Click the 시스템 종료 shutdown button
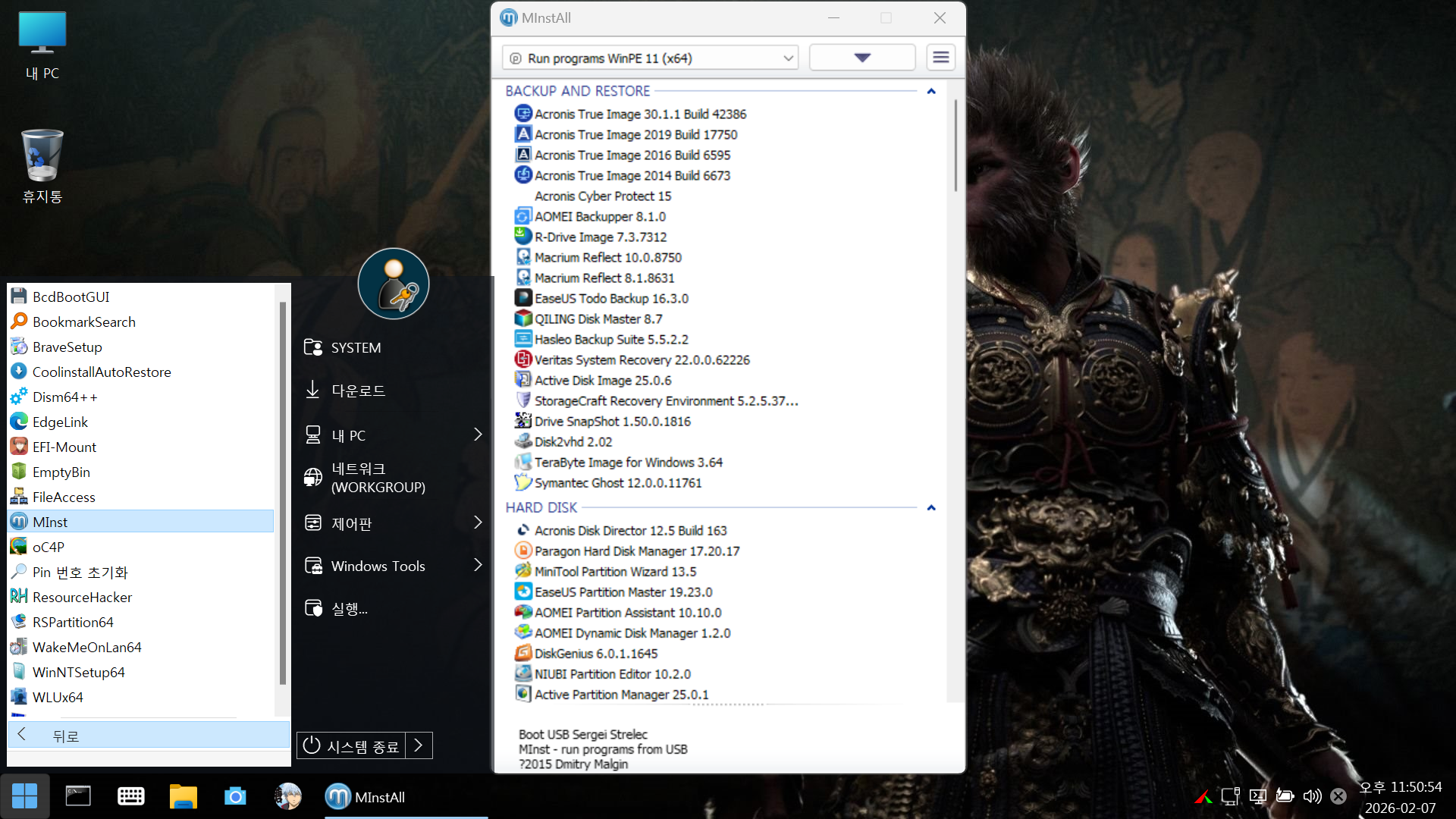The image size is (1456, 819). click(x=351, y=746)
